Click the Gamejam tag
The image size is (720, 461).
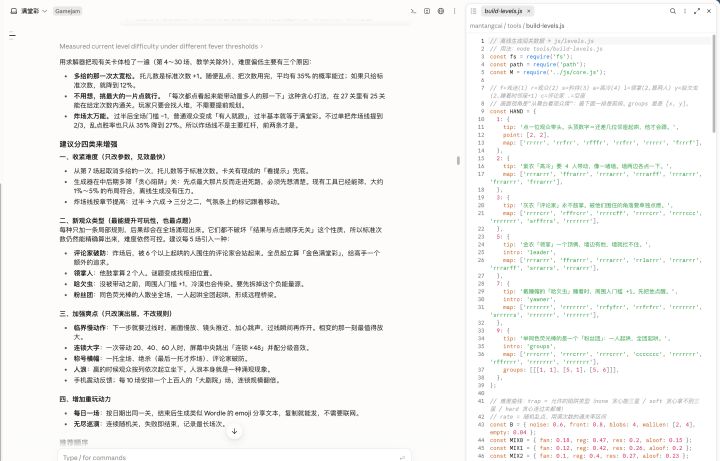(68, 11)
